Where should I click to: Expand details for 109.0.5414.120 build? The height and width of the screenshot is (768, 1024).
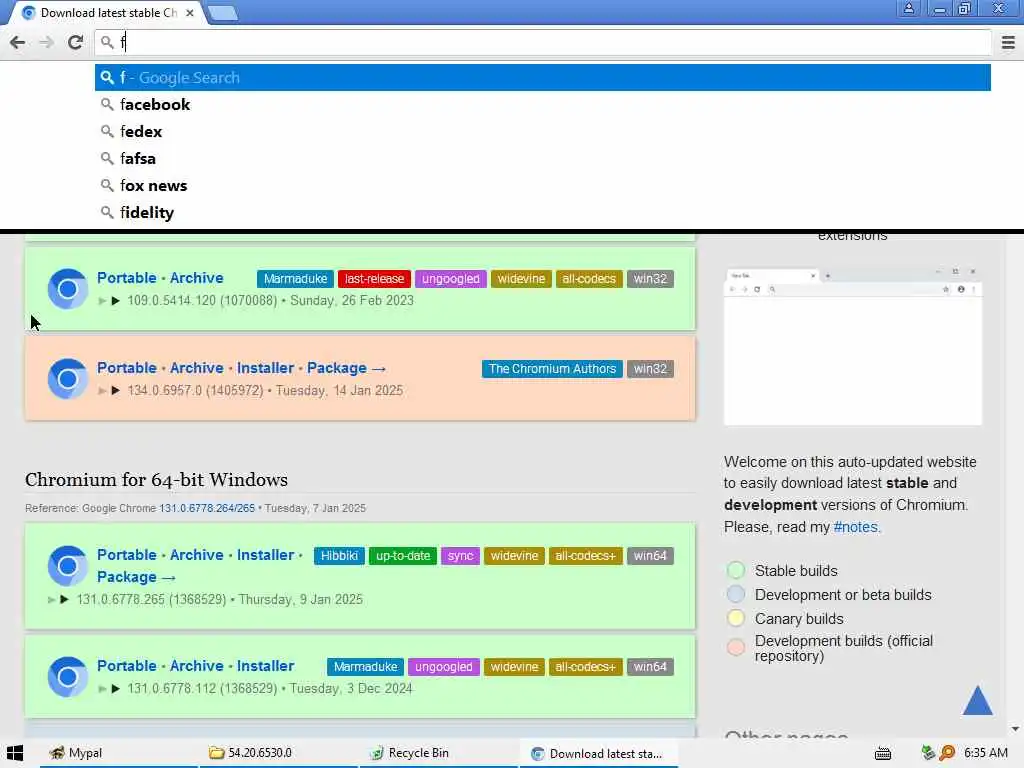[x=116, y=300]
